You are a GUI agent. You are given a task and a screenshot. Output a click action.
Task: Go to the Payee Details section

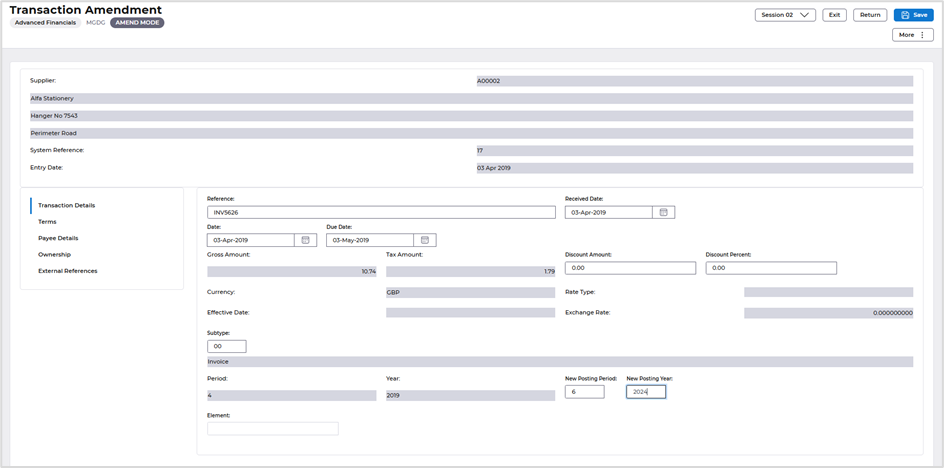pyautogui.click(x=58, y=238)
